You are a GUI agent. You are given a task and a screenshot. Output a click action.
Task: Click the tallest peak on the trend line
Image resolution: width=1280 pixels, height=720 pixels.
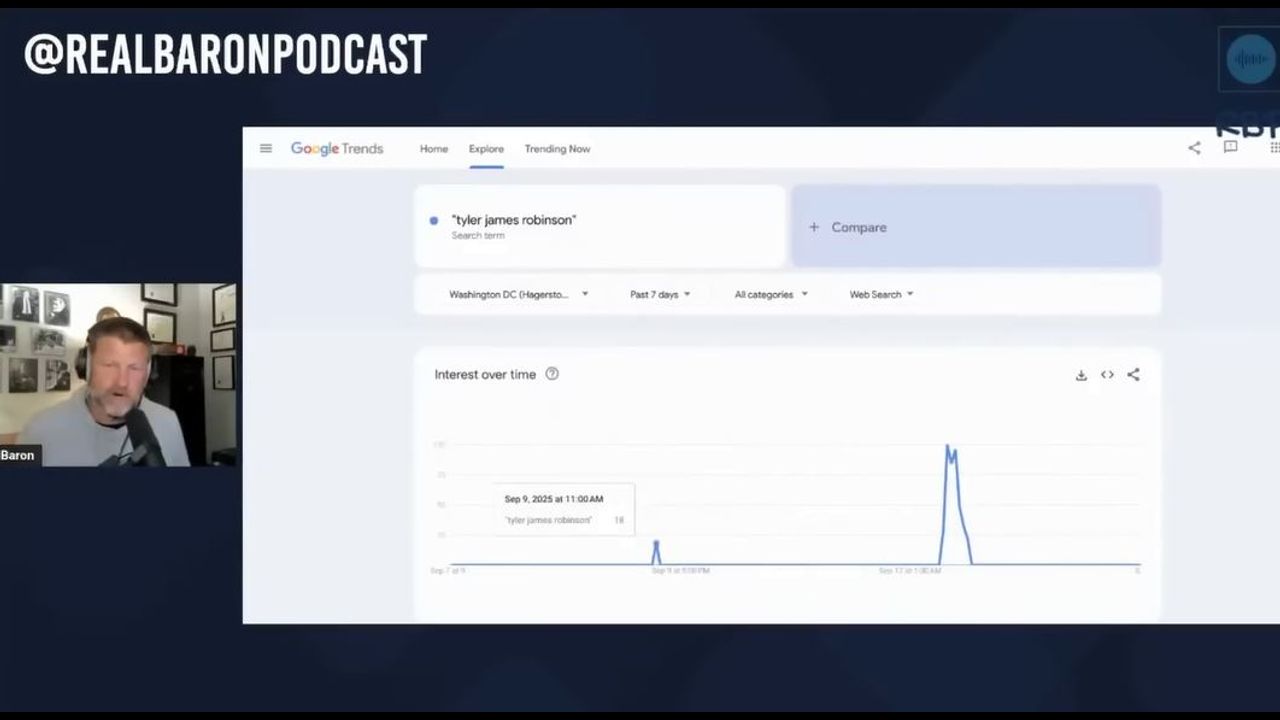[x=947, y=447]
